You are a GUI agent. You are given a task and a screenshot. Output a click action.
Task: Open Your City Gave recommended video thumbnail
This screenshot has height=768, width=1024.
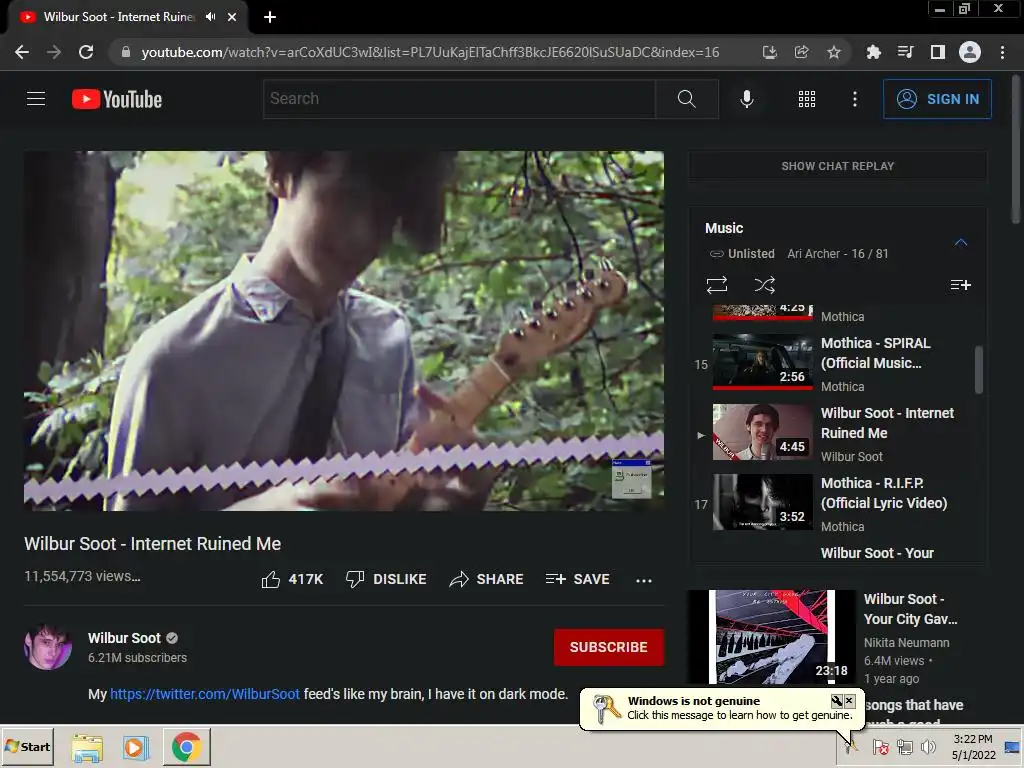(x=771, y=637)
